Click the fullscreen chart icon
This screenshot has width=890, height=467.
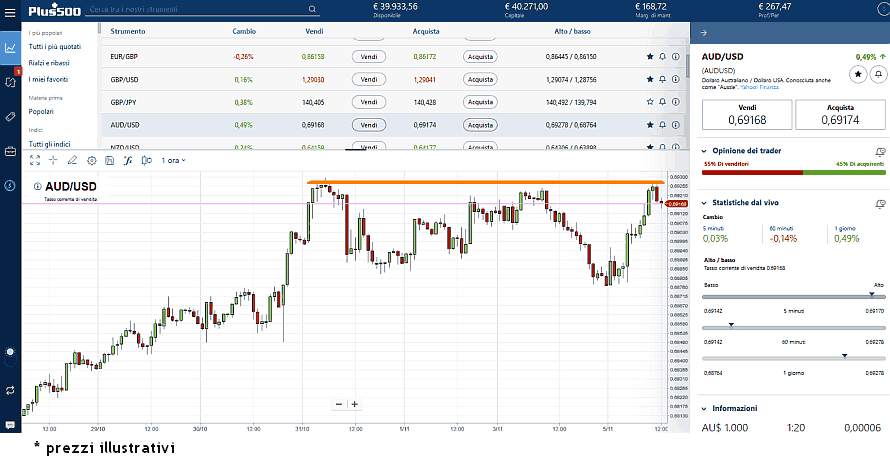click(35, 160)
